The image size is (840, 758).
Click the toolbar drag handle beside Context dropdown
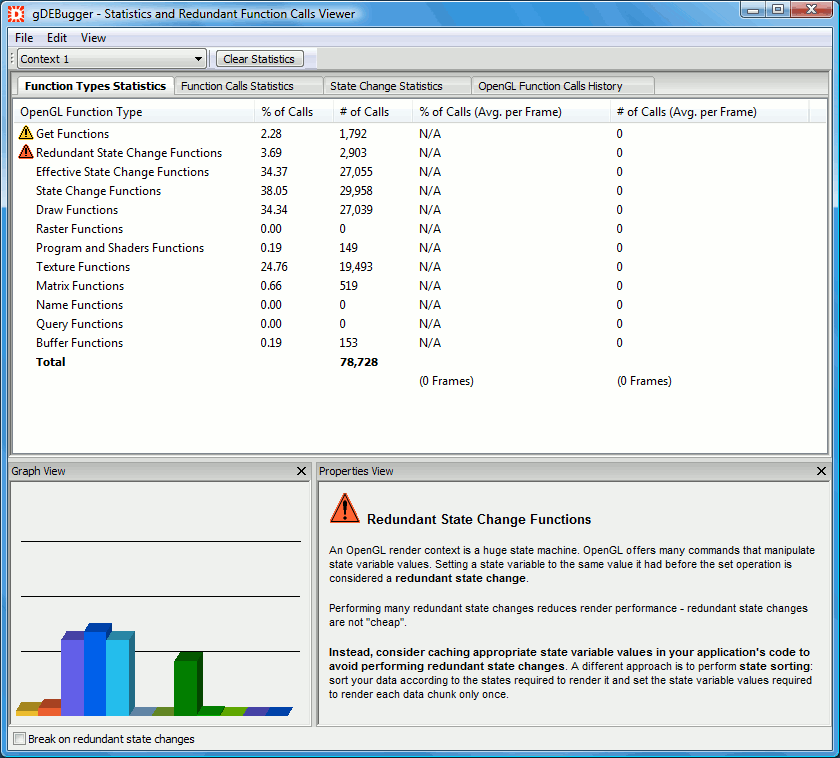pos(13,59)
